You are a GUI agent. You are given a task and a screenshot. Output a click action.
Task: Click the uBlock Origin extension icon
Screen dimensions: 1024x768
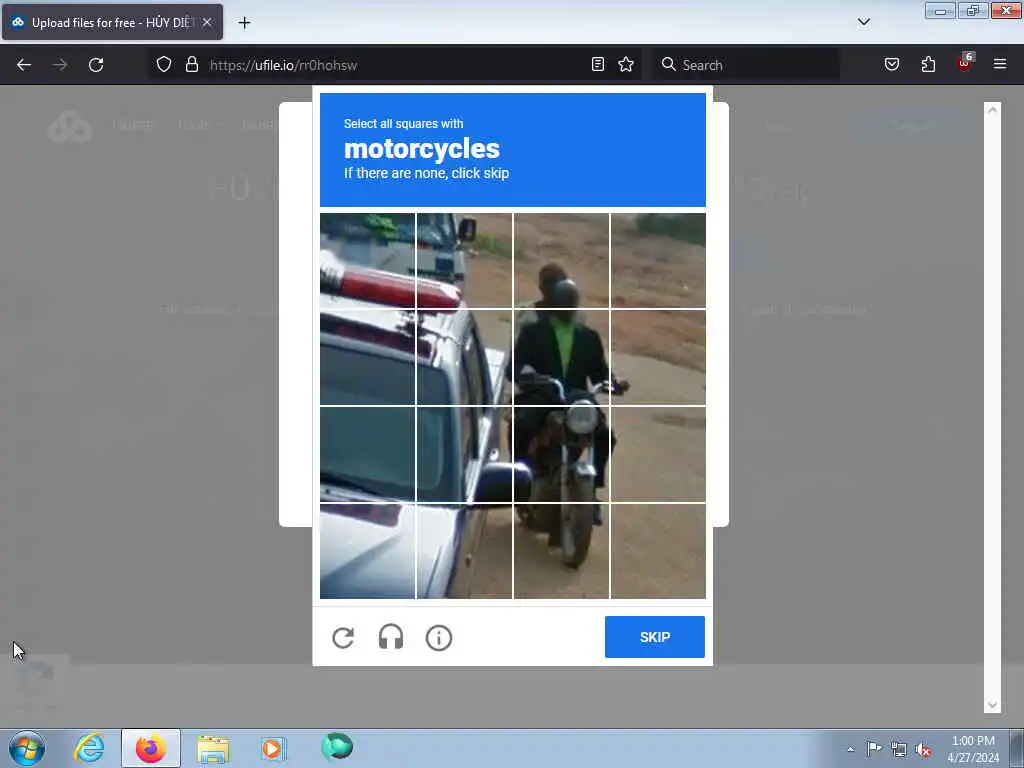point(965,63)
